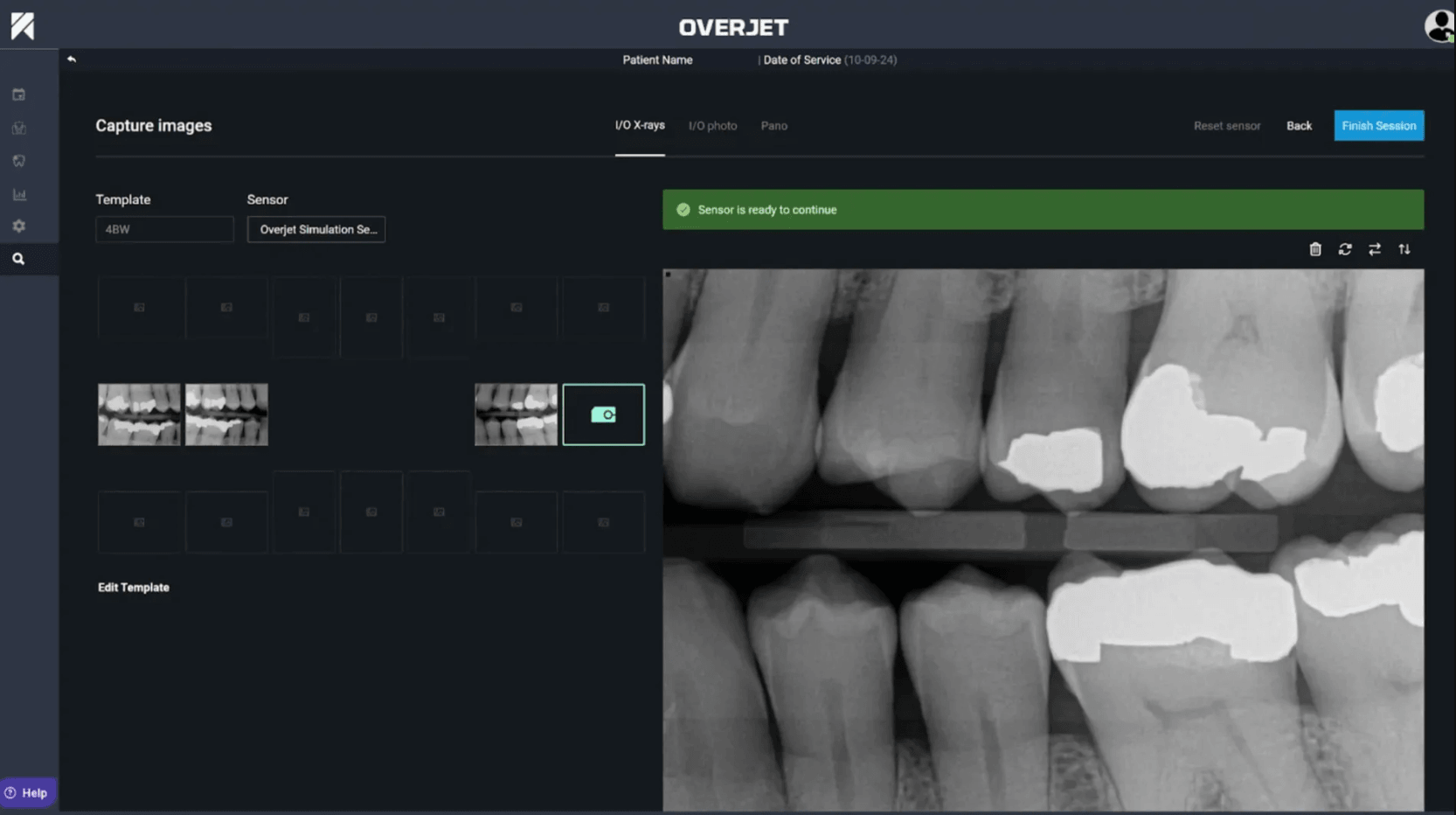
Task: Open the Sensor dropdown showing Overjet Simulation
Action: pos(316,229)
